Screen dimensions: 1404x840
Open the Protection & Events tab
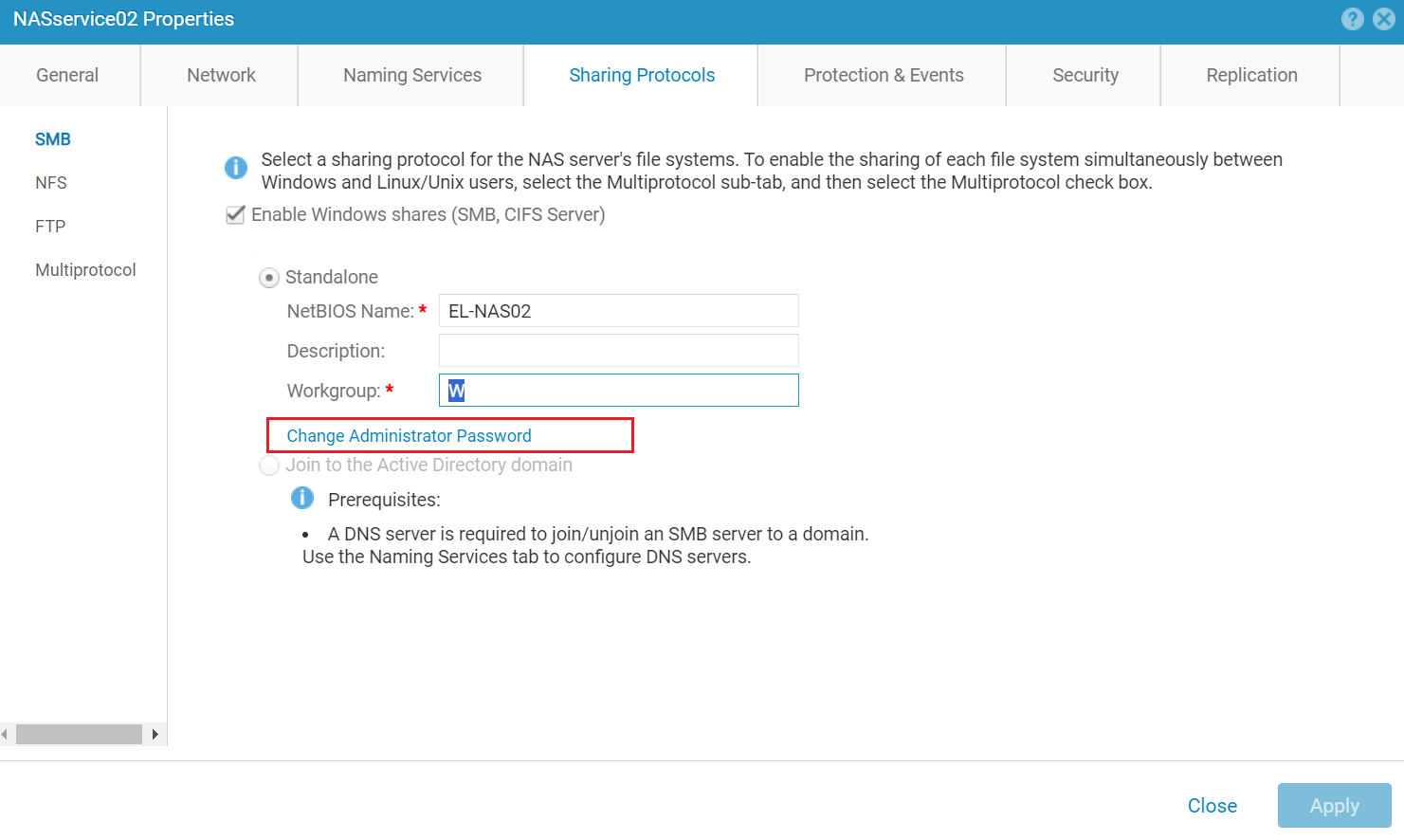[x=884, y=75]
